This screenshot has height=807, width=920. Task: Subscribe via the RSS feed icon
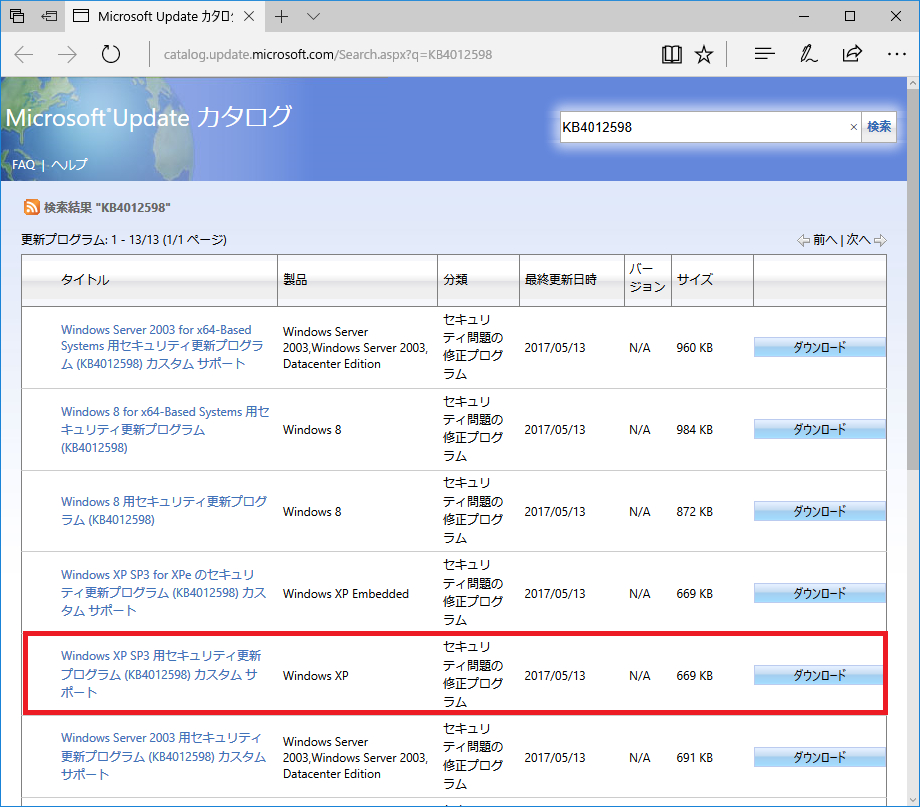tap(31, 207)
